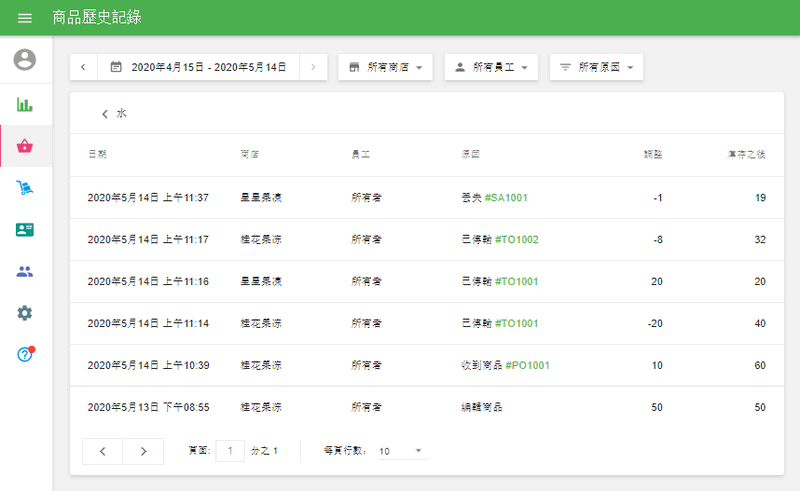This screenshot has width=800, height=491.
Task: Click the page number input field
Action: (x=230, y=451)
